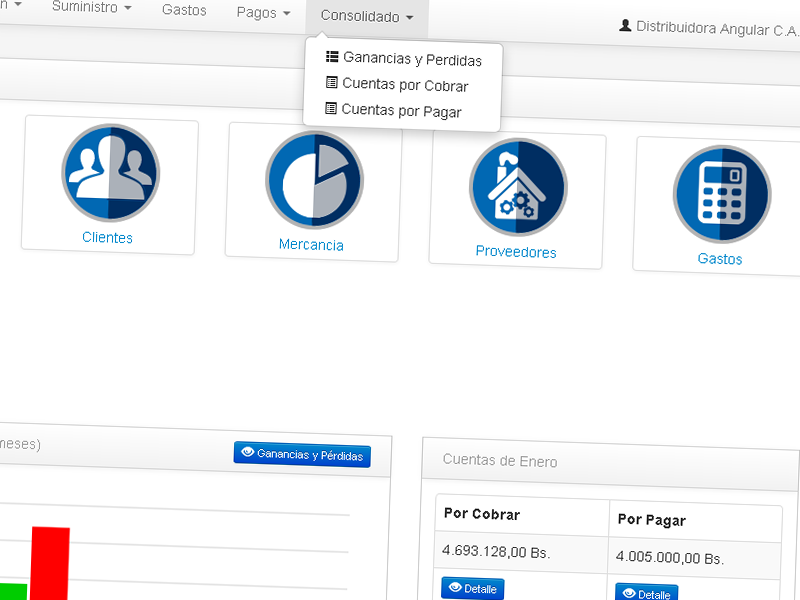Click the blue Ganancias y Pérdidas button
The width and height of the screenshot is (800, 600).
(302, 455)
